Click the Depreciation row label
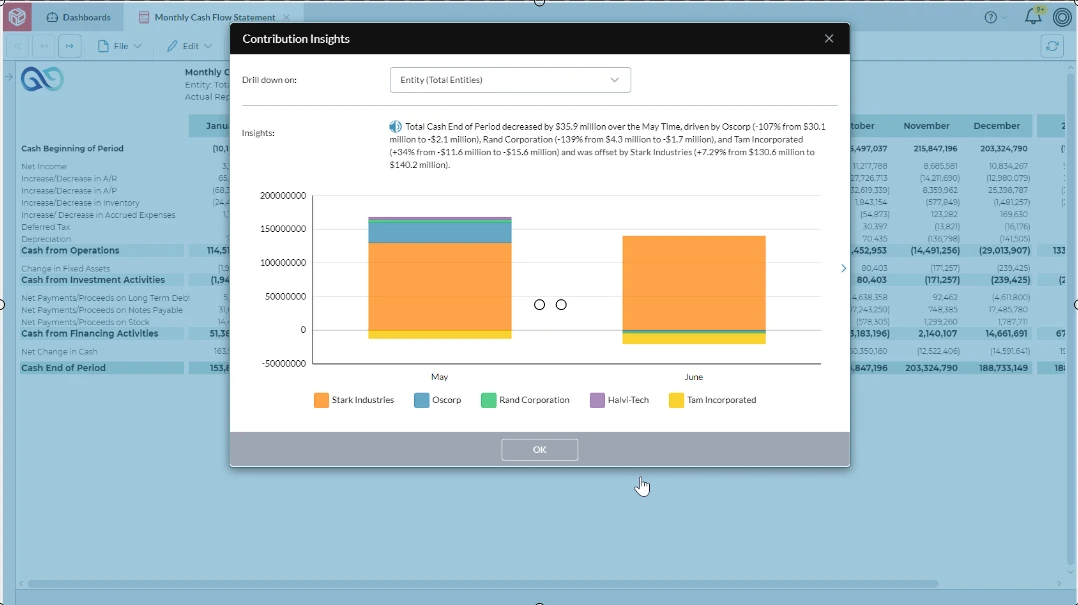 point(46,239)
